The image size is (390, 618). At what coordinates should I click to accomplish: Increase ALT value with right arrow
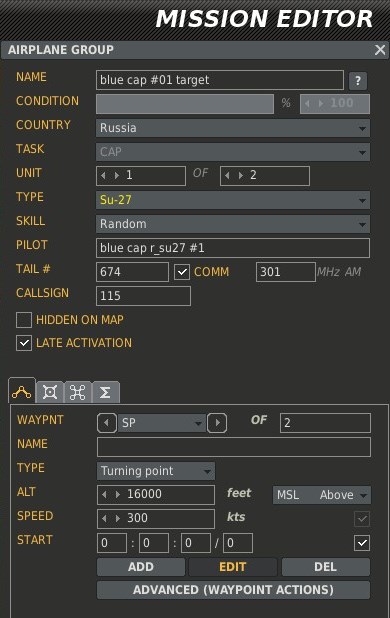(117, 494)
